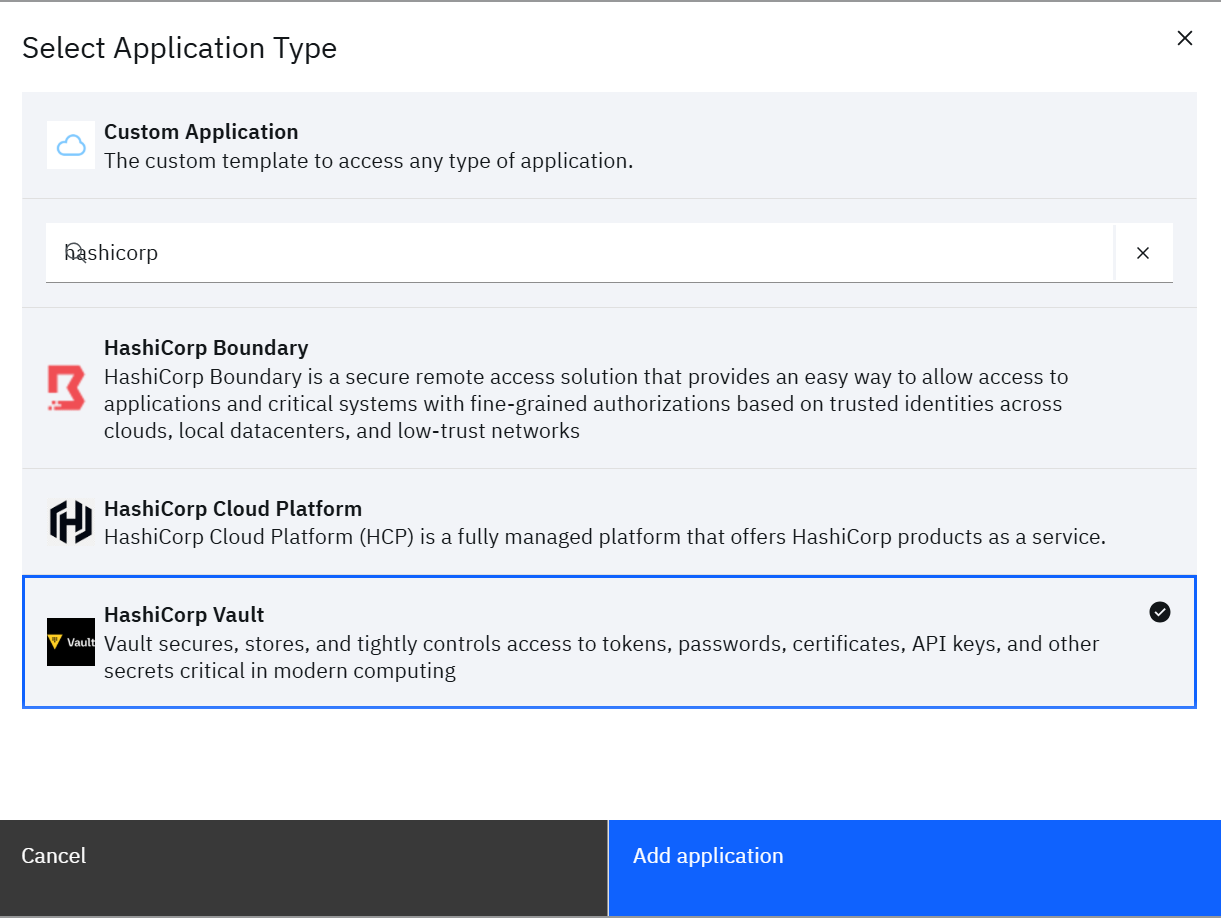Select the HashiCorp Vault title

click(x=184, y=615)
